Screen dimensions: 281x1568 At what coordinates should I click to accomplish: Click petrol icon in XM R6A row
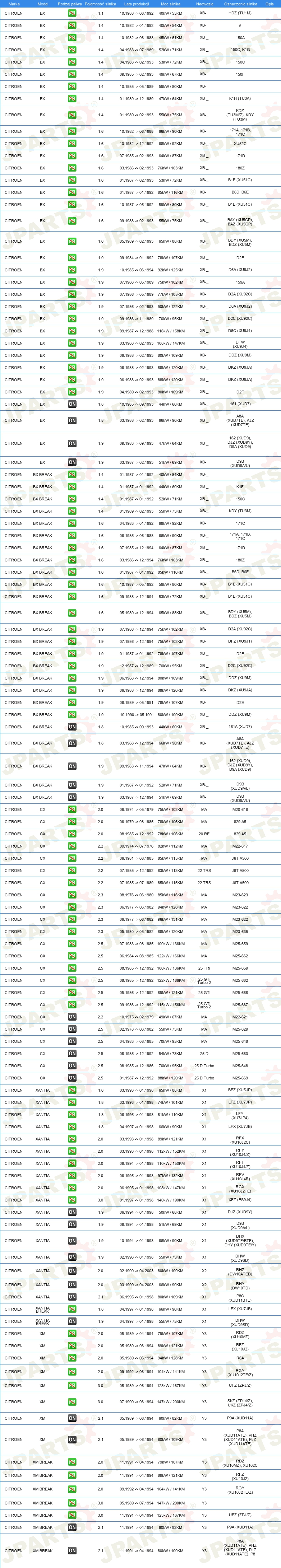(72, 1358)
